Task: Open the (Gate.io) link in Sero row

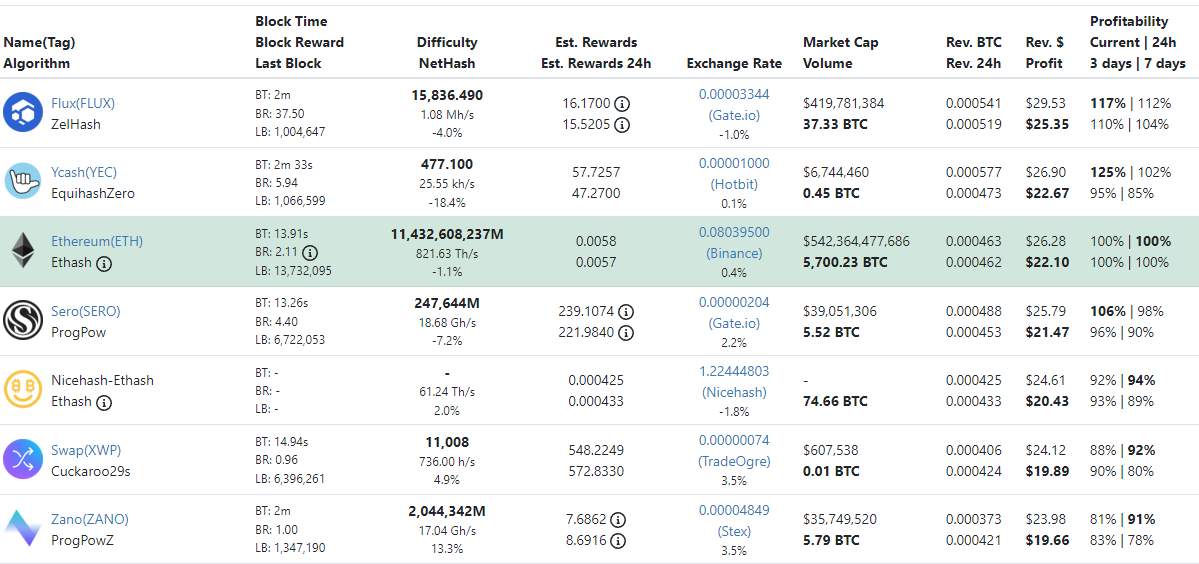Action: [734, 323]
